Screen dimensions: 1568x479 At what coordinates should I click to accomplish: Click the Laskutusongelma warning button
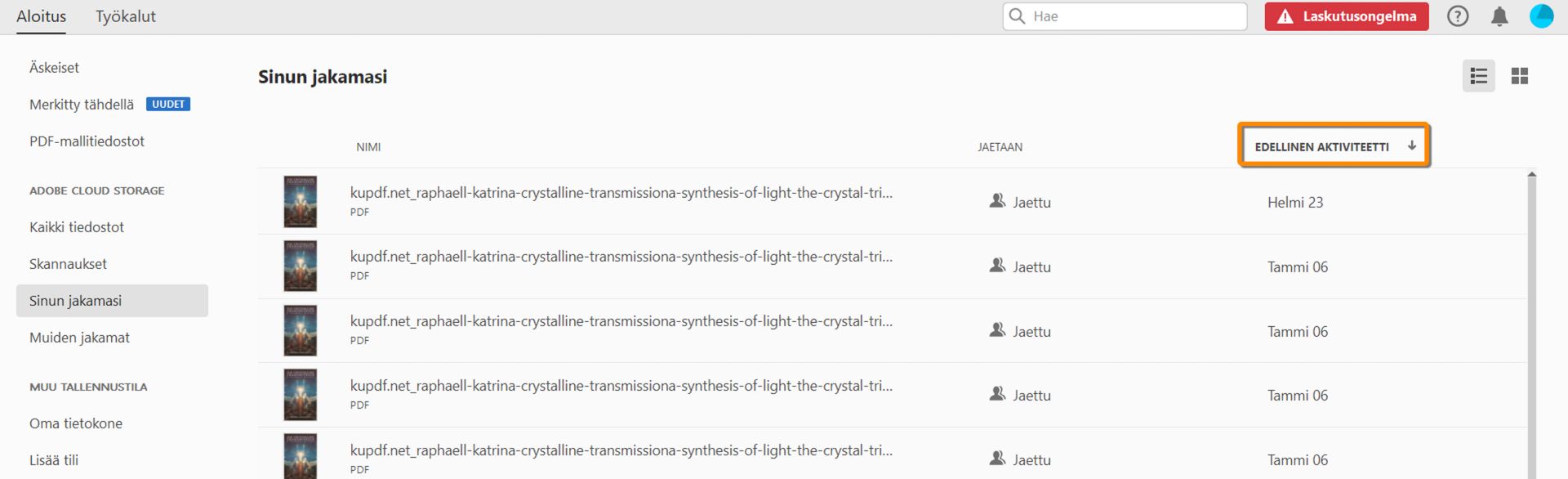coord(1347,16)
